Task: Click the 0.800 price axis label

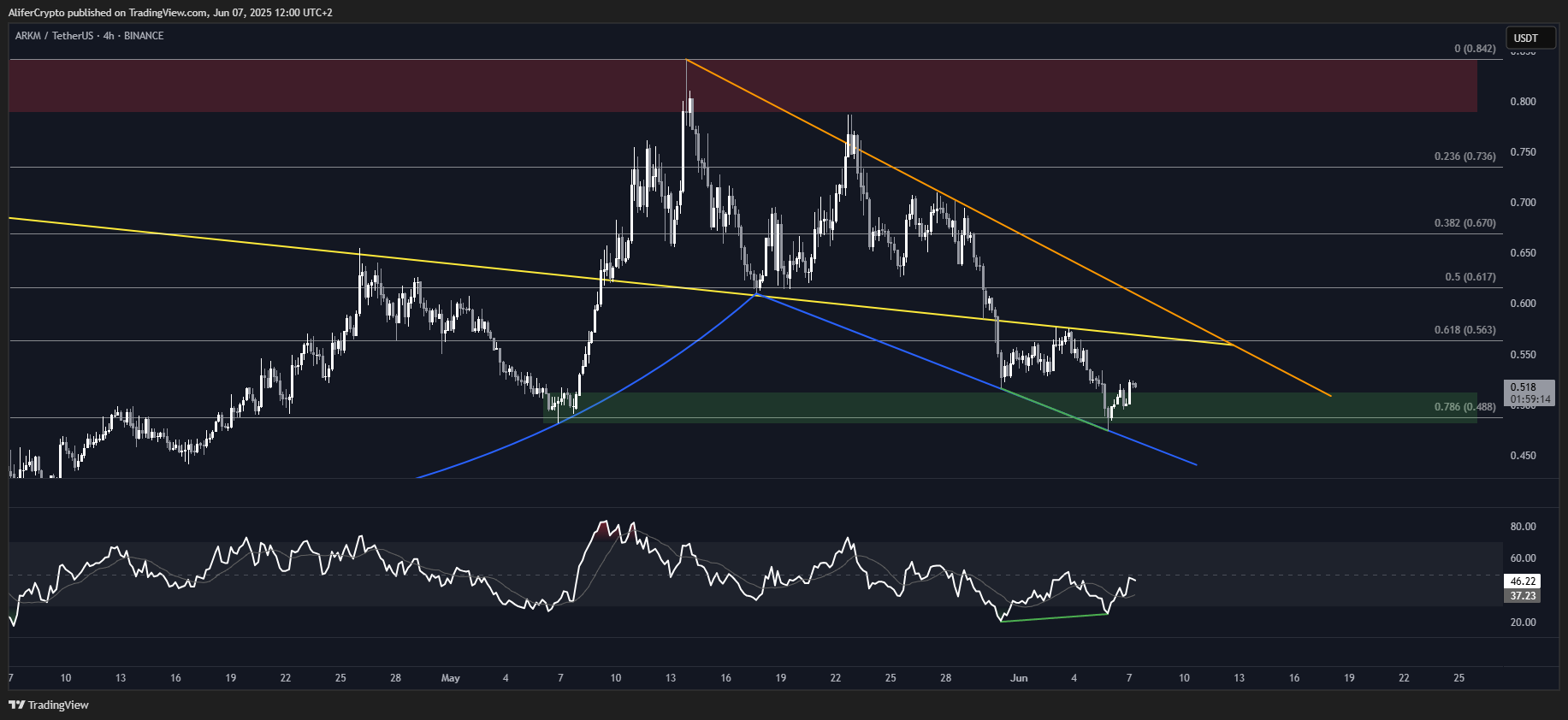Action: [x=1523, y=102]
